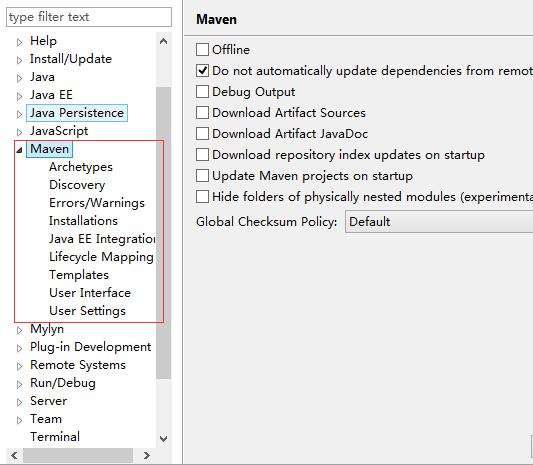Expand the Mylyn node arrow
This screenshot has height=465, width=533.
pos(19,330)
